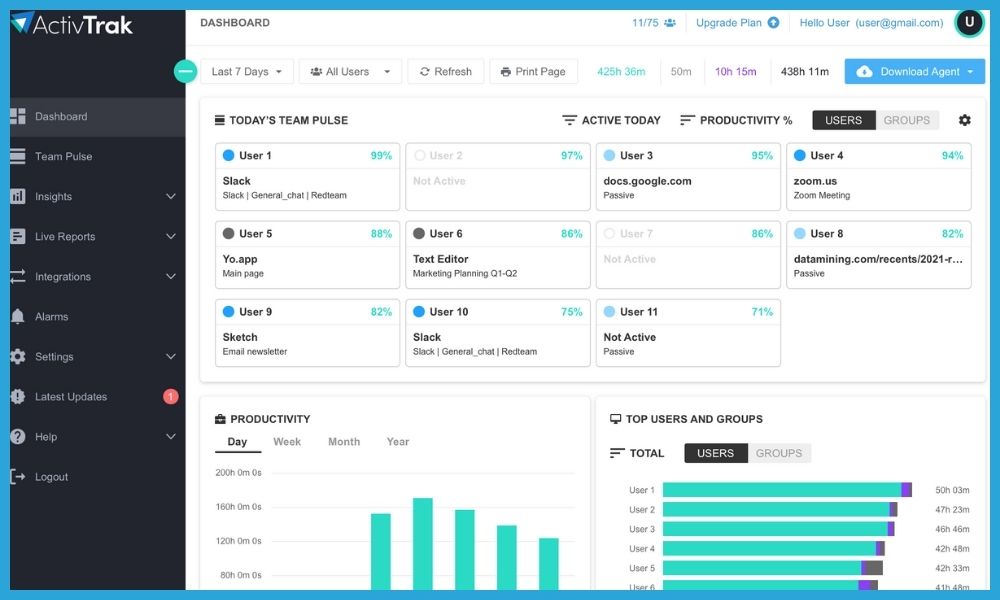This screenshot has height=600, width=1000.
Task: Select the Users toggle in Team Pulse
Action: click(x=843, y=120)
